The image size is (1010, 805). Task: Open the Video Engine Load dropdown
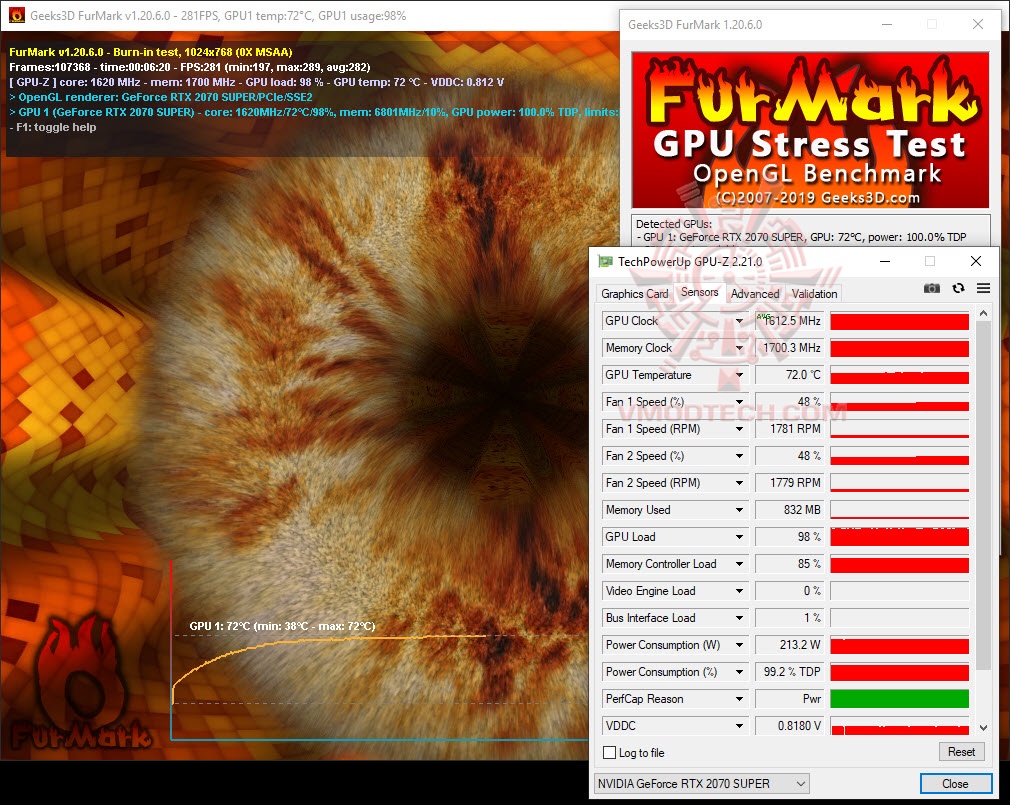coord(739,591)
